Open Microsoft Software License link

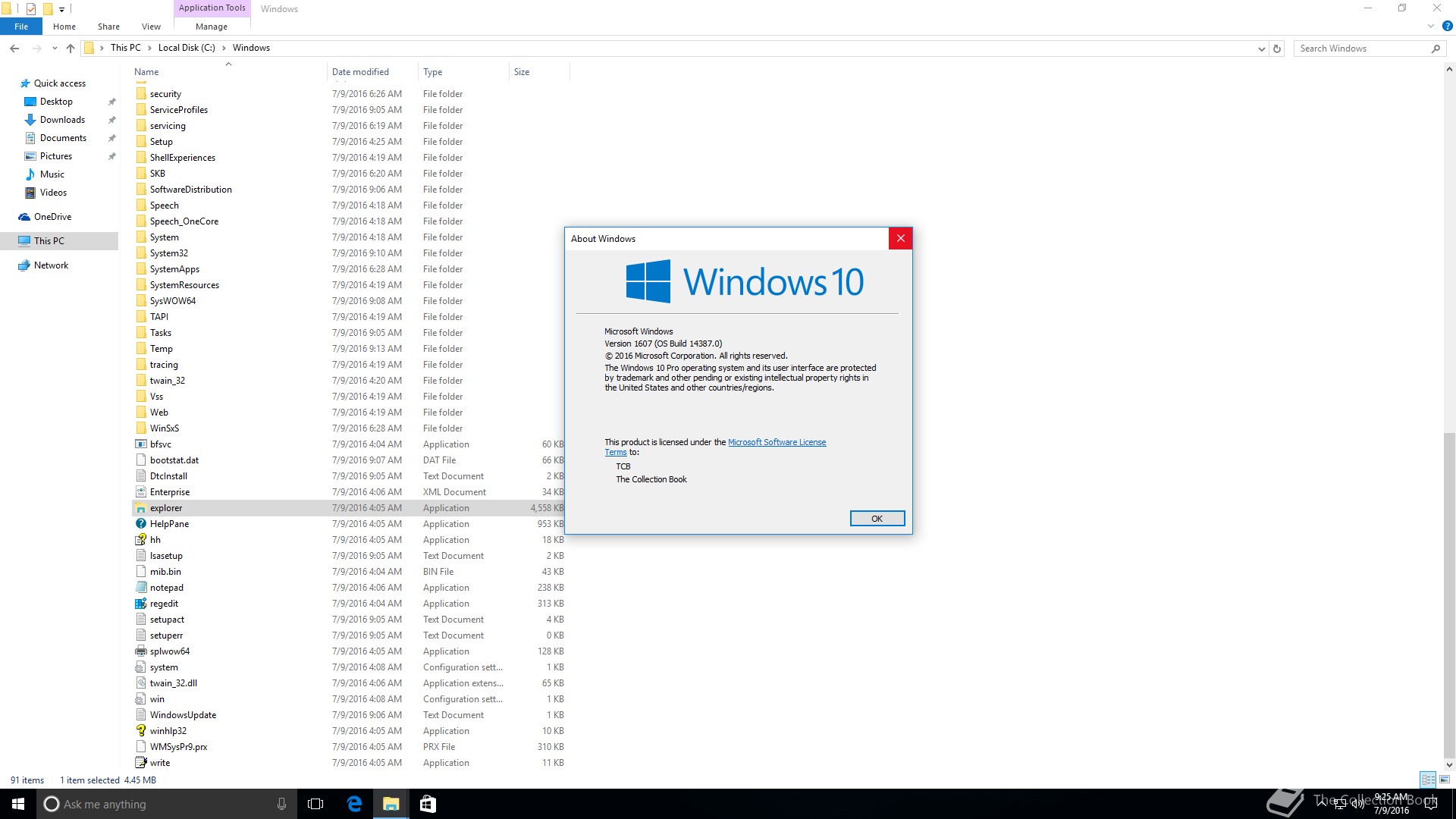pyautogui.click(x=777, y=442)
